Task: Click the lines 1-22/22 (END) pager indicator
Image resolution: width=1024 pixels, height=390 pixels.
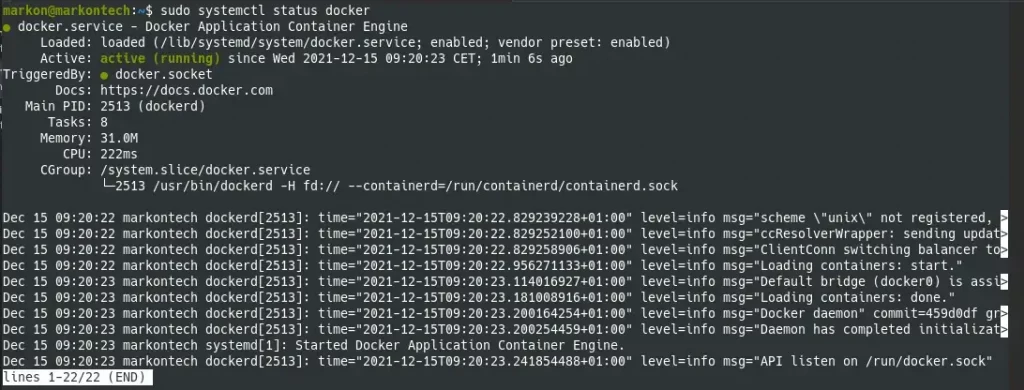Action: [78, 377]
